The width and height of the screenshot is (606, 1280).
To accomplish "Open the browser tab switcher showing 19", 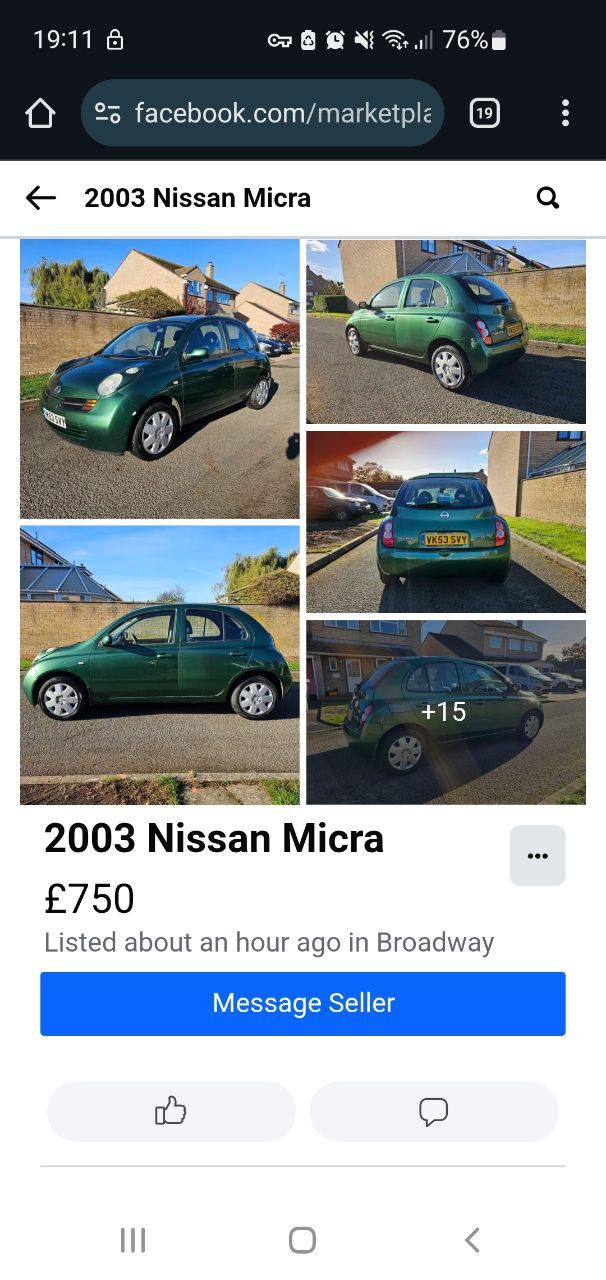I will (484, 113).
